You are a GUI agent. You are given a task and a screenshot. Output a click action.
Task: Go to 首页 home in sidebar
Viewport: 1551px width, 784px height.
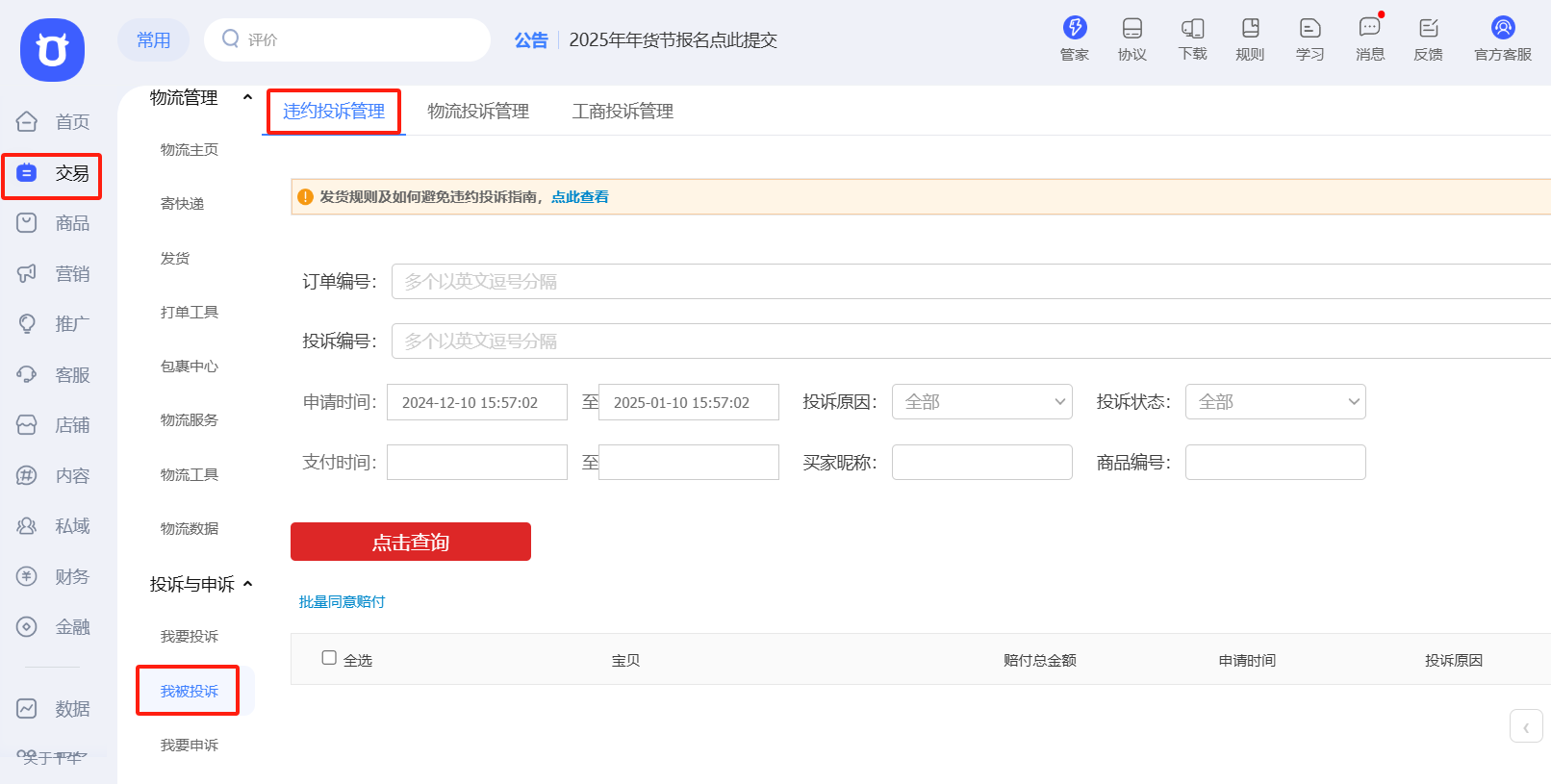coord(54,121)
